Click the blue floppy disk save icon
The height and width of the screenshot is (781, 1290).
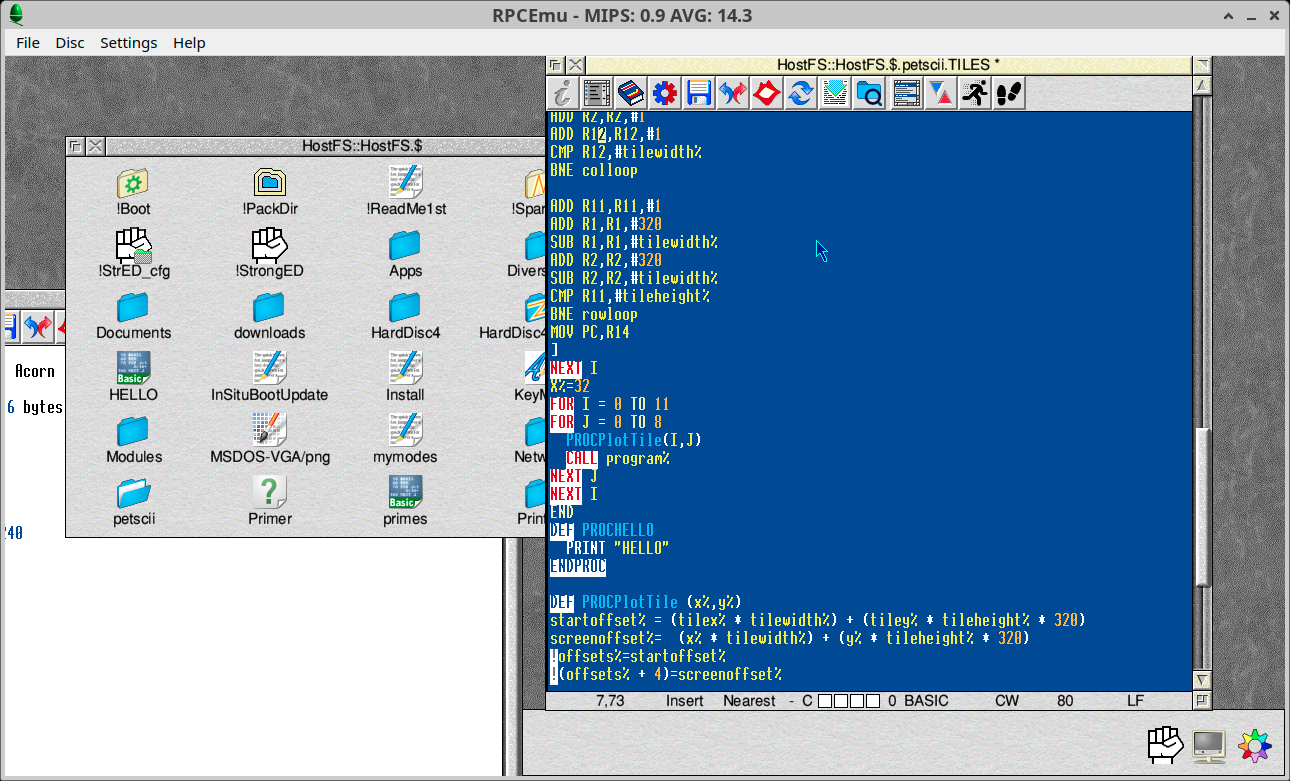pyautogui.click(x=699, y=93)
